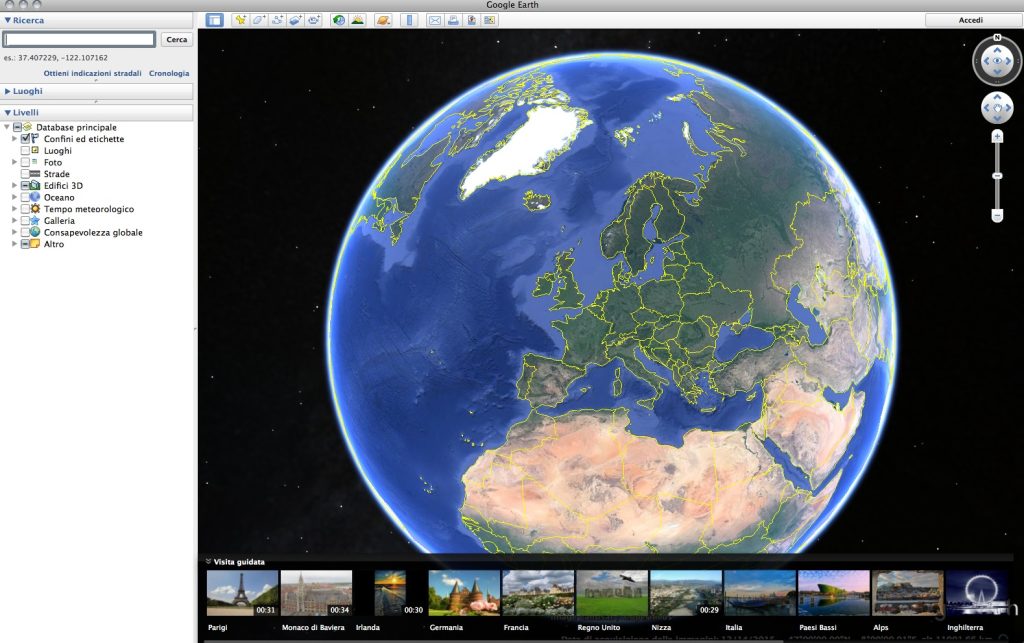Select the Parigi tour thumbnail
1024x643 pixels.
coord(245,592)
